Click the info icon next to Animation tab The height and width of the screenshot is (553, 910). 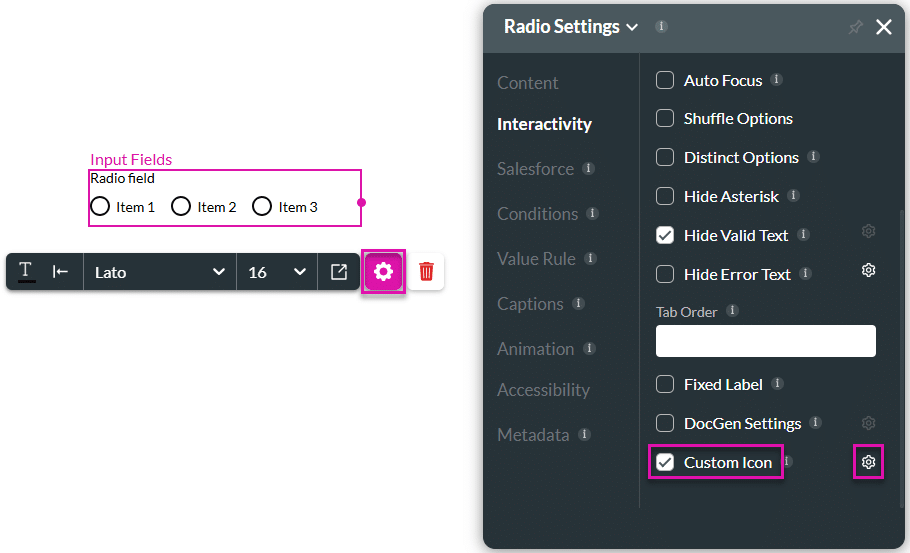click(589, 348)
